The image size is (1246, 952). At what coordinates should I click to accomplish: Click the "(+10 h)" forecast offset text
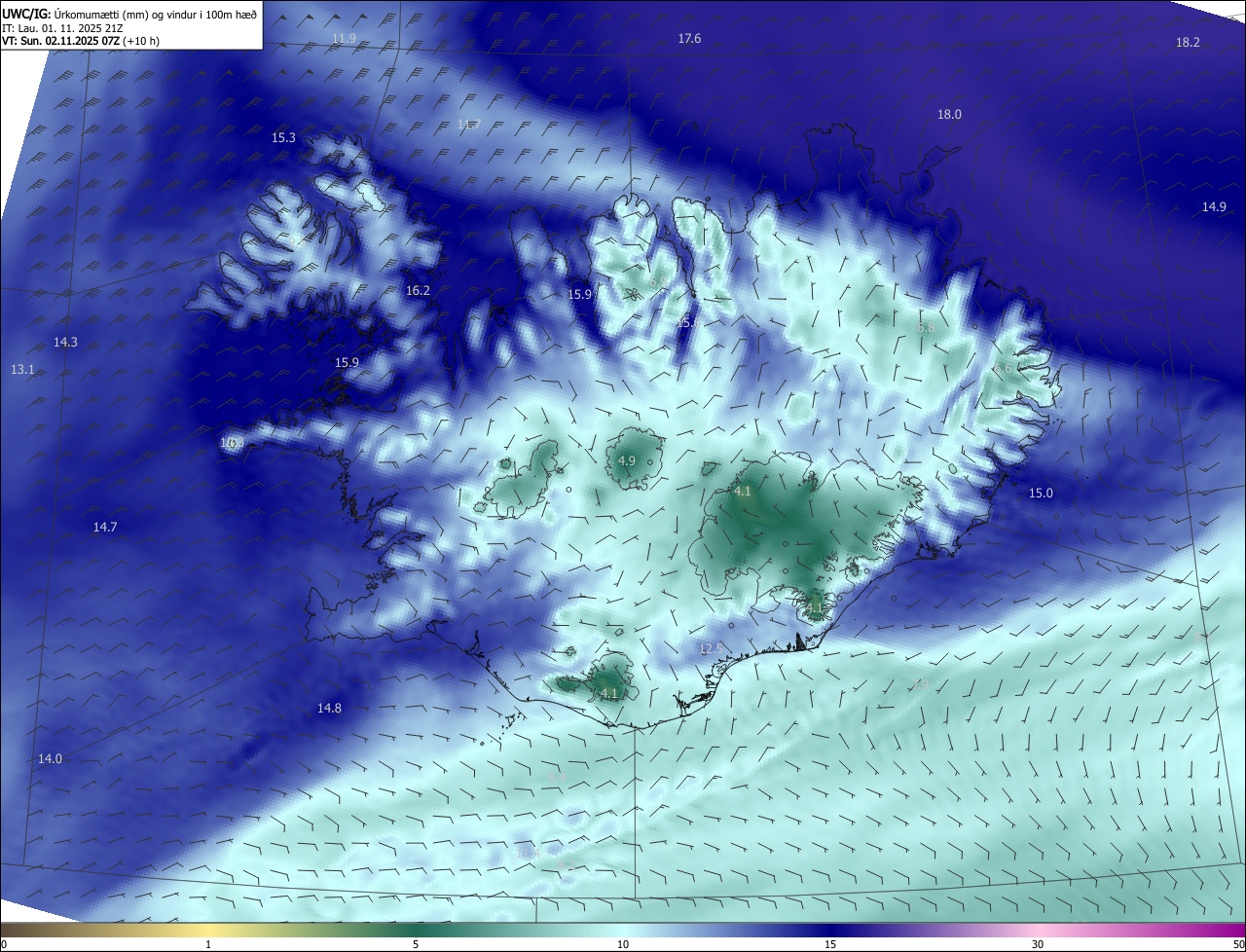pyautogui.click(x=141, y=41)
